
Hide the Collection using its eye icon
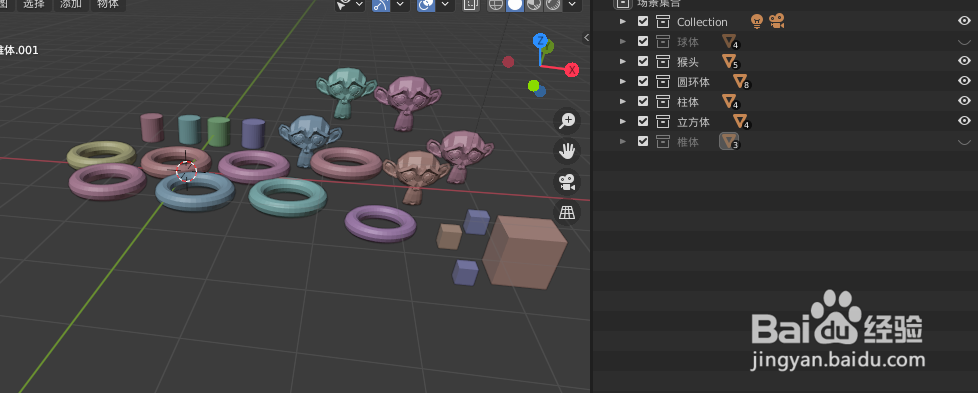[x=964, y=21]
